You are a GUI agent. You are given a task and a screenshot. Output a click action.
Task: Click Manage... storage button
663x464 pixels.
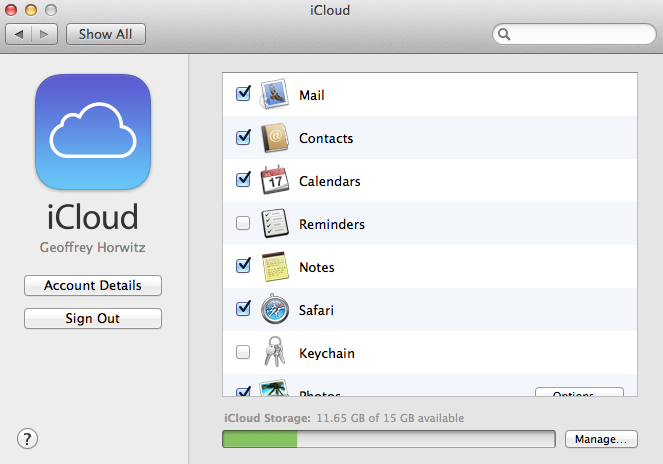(601, 439)
